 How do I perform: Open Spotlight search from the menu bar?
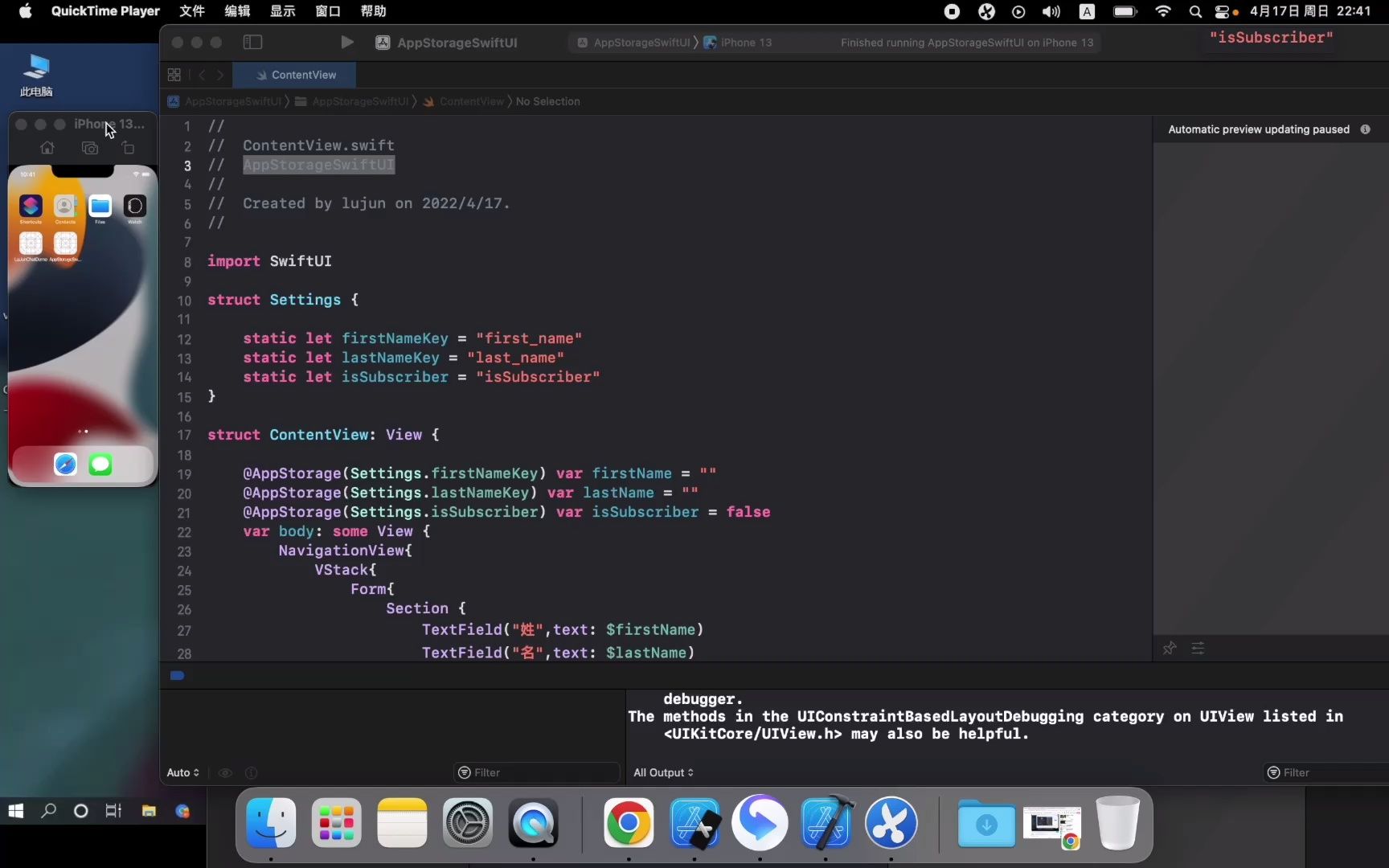point(1194,11)
